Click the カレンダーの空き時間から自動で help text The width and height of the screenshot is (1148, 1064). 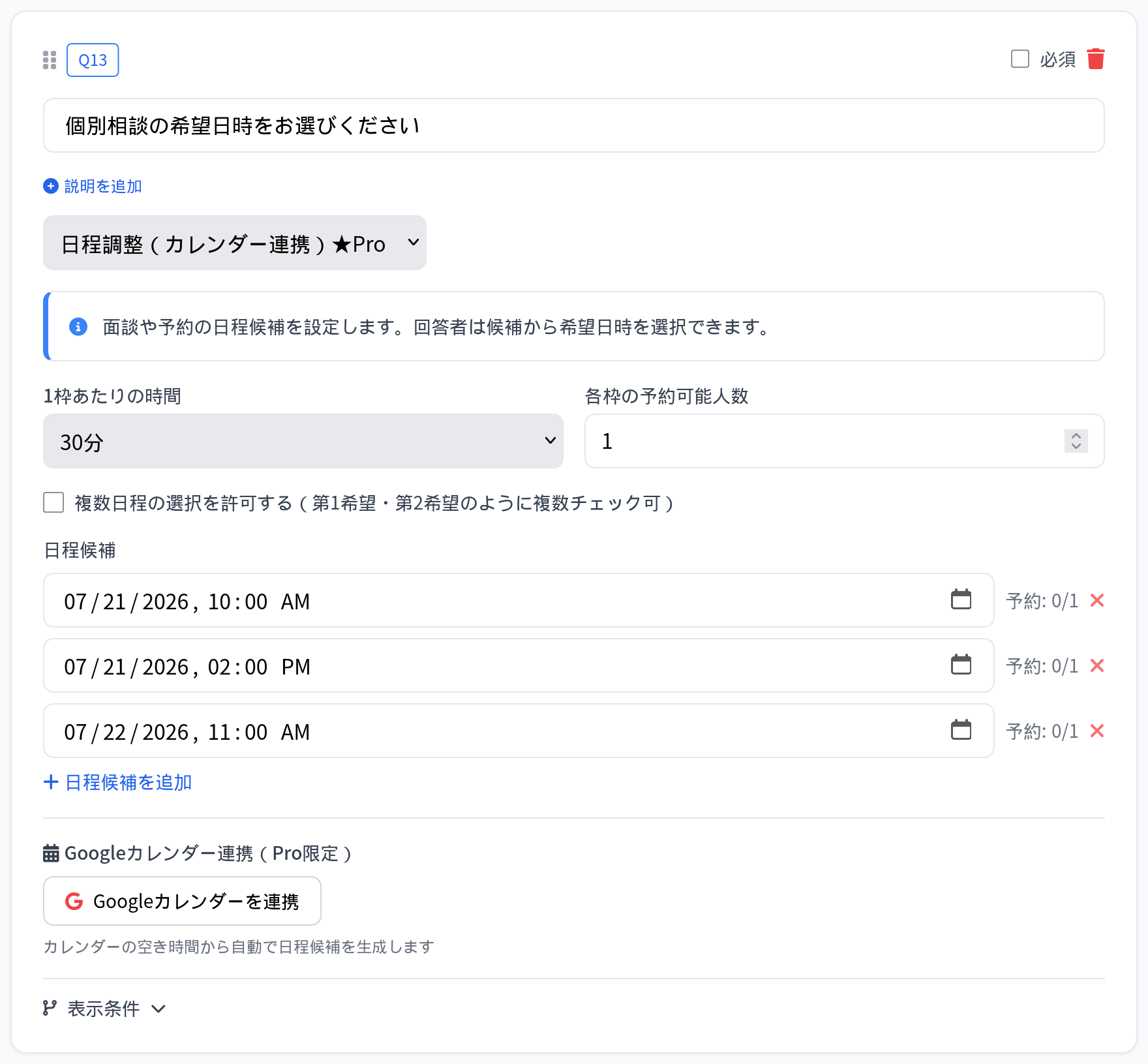click(x=239, y=947)
